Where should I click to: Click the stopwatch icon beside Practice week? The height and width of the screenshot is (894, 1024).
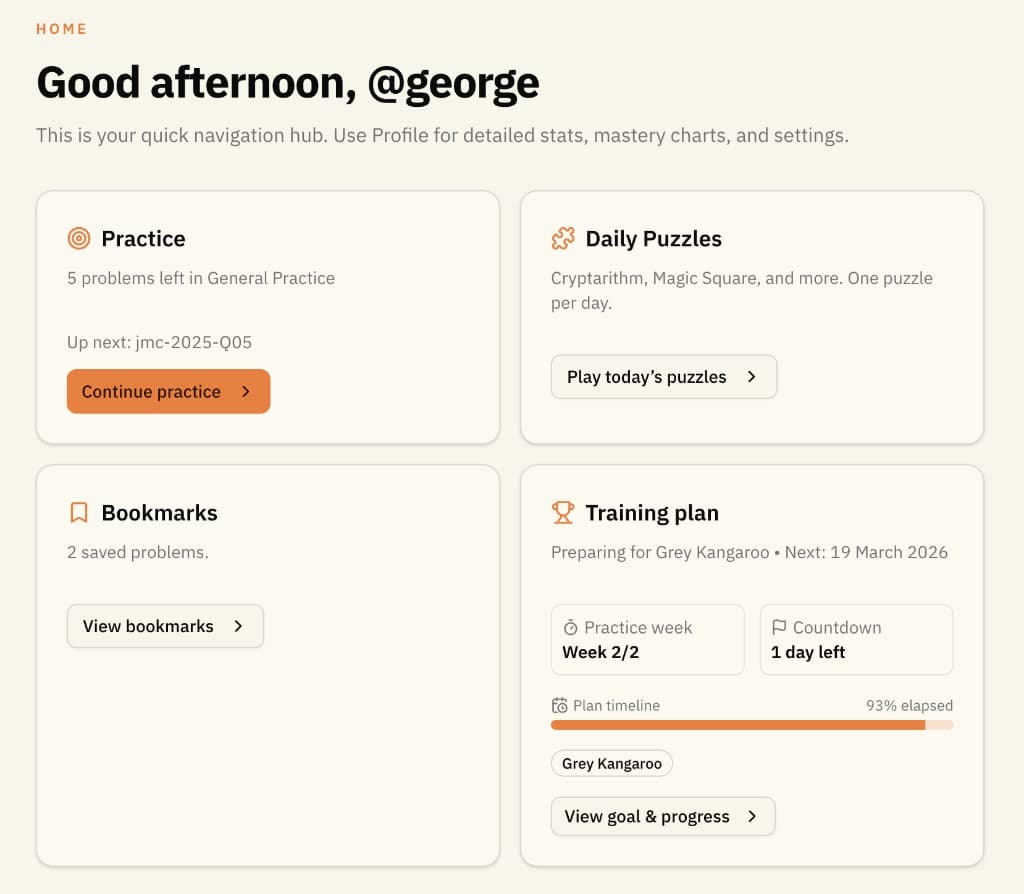click(568, 627)
